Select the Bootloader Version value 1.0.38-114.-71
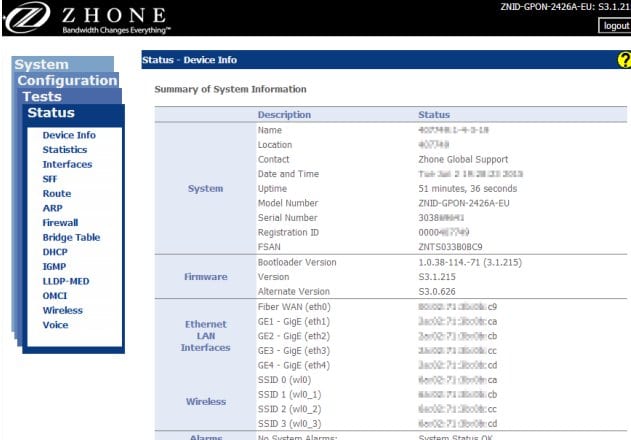 (470, 262)
